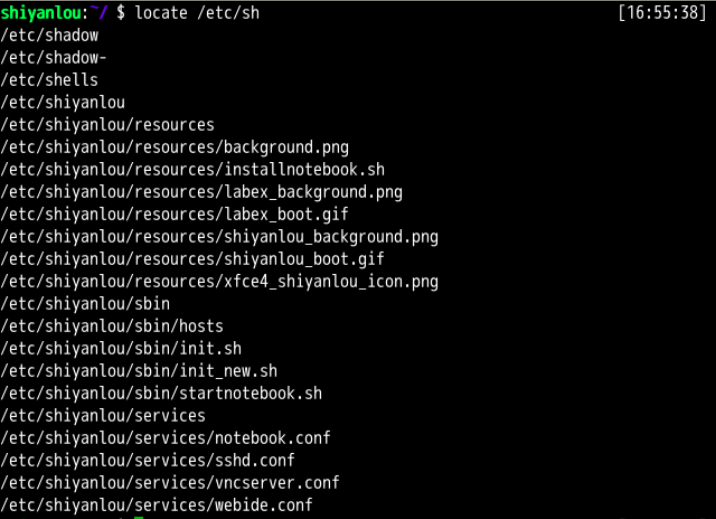Click the /etc/shiyanlou/resources directory line
This screenshot has width=716, height=519.
click(x=108, y=125)
